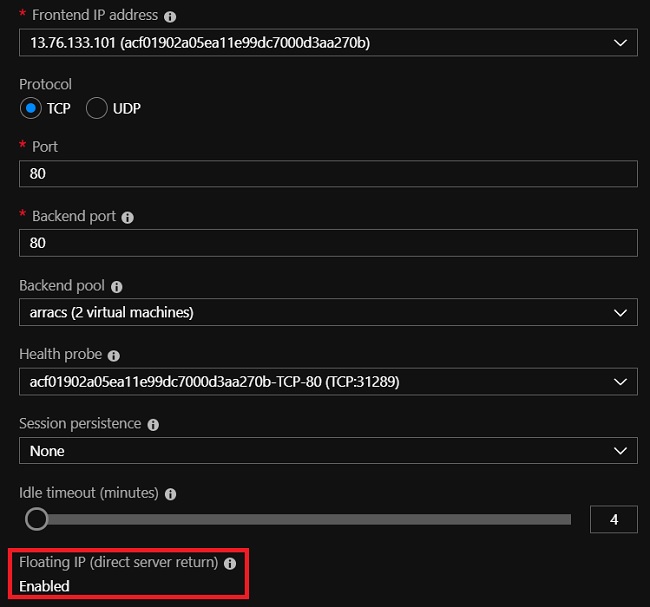
Task: Click the Floating IP (direct server return) label
Action: coord(119,563)
